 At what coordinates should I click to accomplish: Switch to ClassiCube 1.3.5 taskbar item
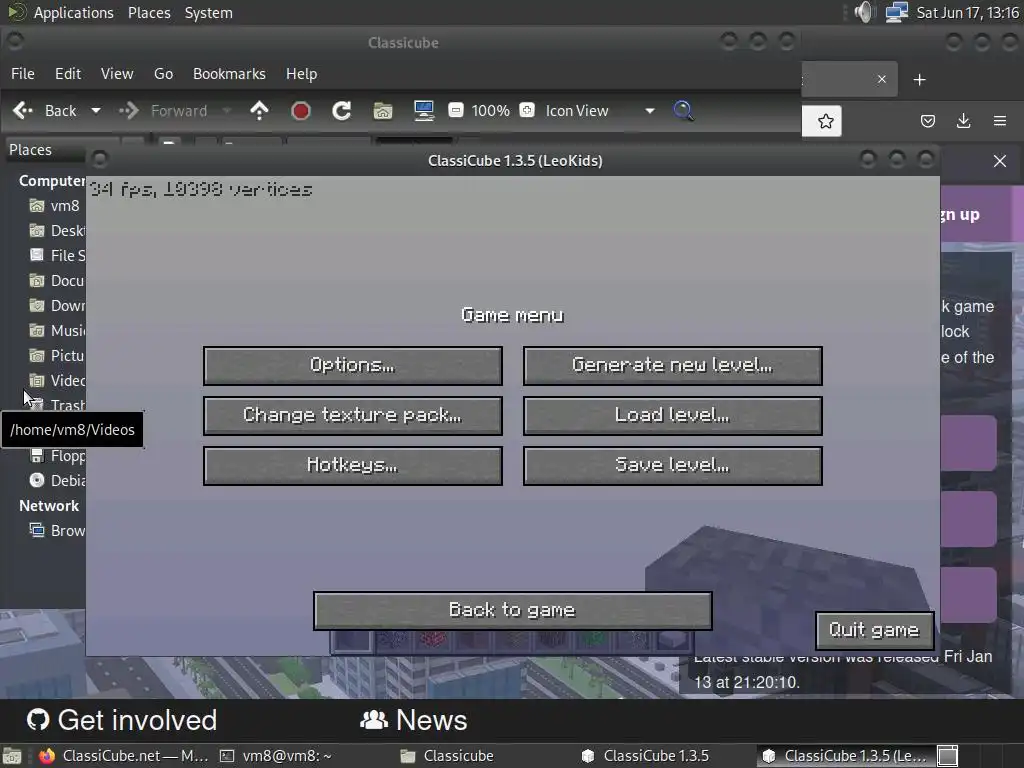[x=645, y=756]
